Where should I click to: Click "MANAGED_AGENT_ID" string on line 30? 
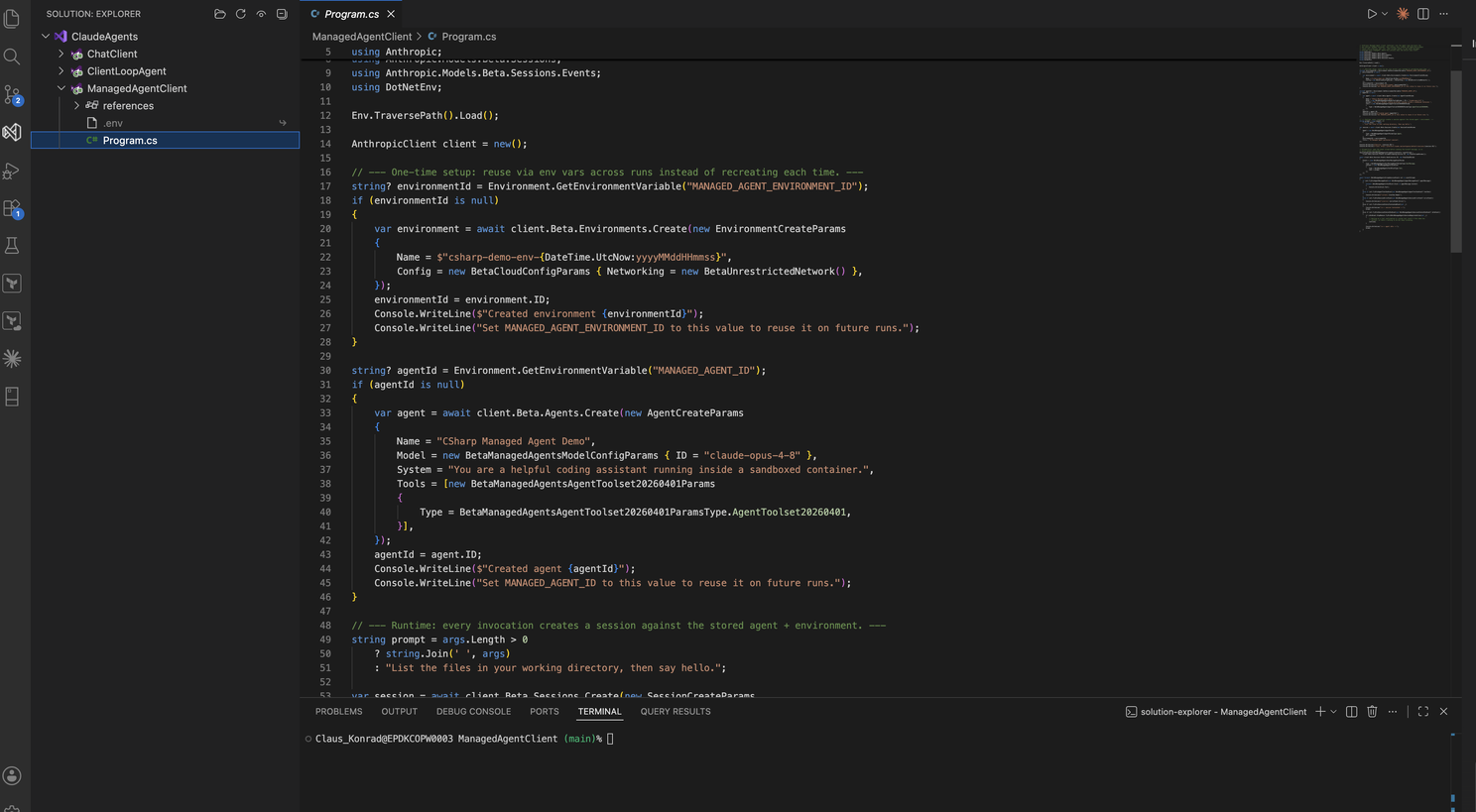[x=704, y=371]
